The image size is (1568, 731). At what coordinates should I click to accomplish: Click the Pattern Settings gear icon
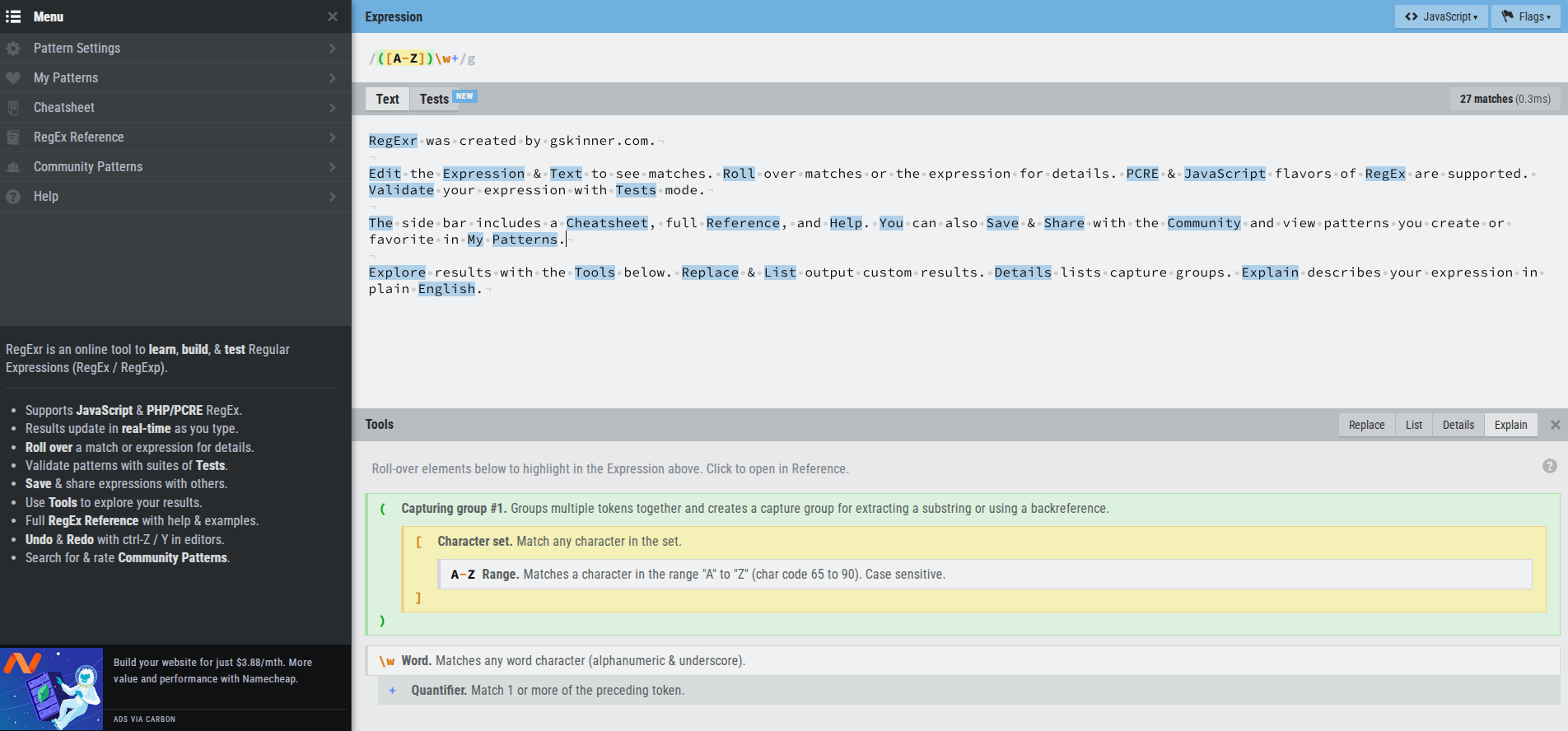pyautogui.click(x=13, y=49)
